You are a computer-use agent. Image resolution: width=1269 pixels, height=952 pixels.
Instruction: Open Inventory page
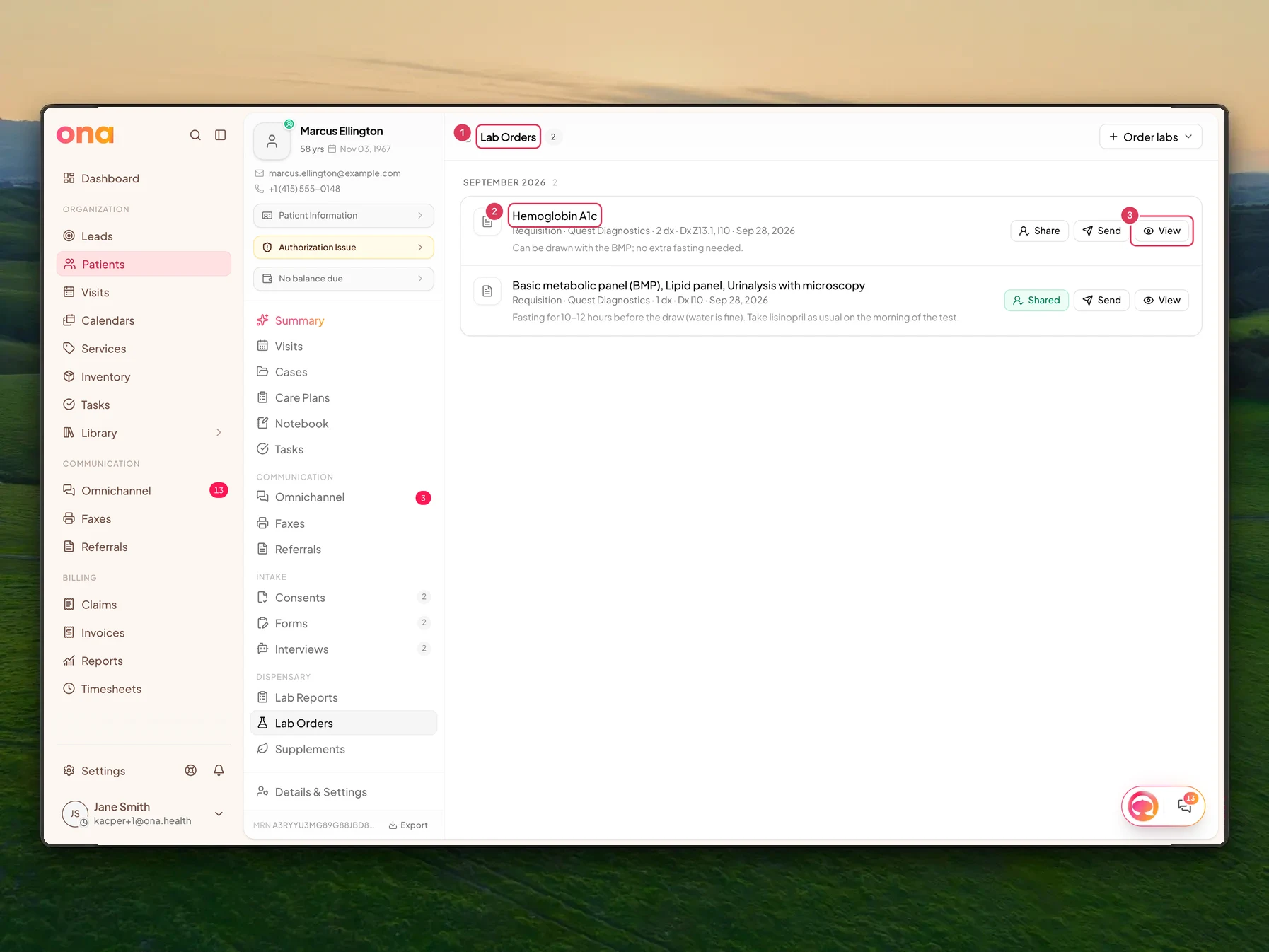tap(144, 377)
